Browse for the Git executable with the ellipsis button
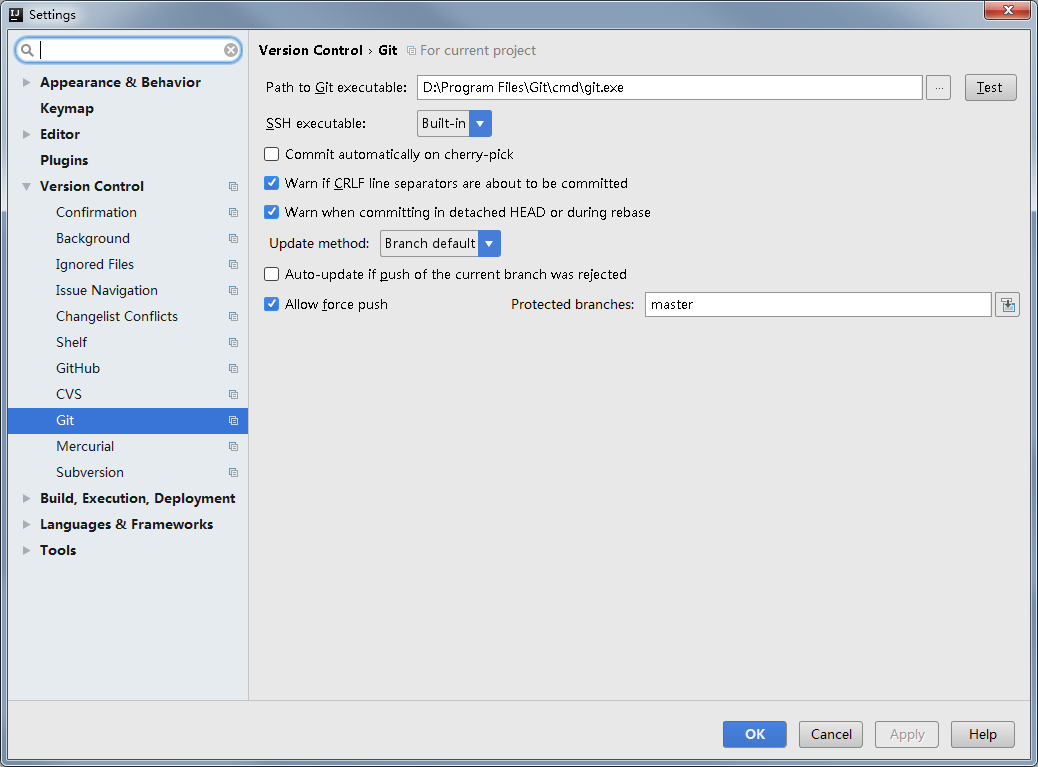 coord(938,87)
